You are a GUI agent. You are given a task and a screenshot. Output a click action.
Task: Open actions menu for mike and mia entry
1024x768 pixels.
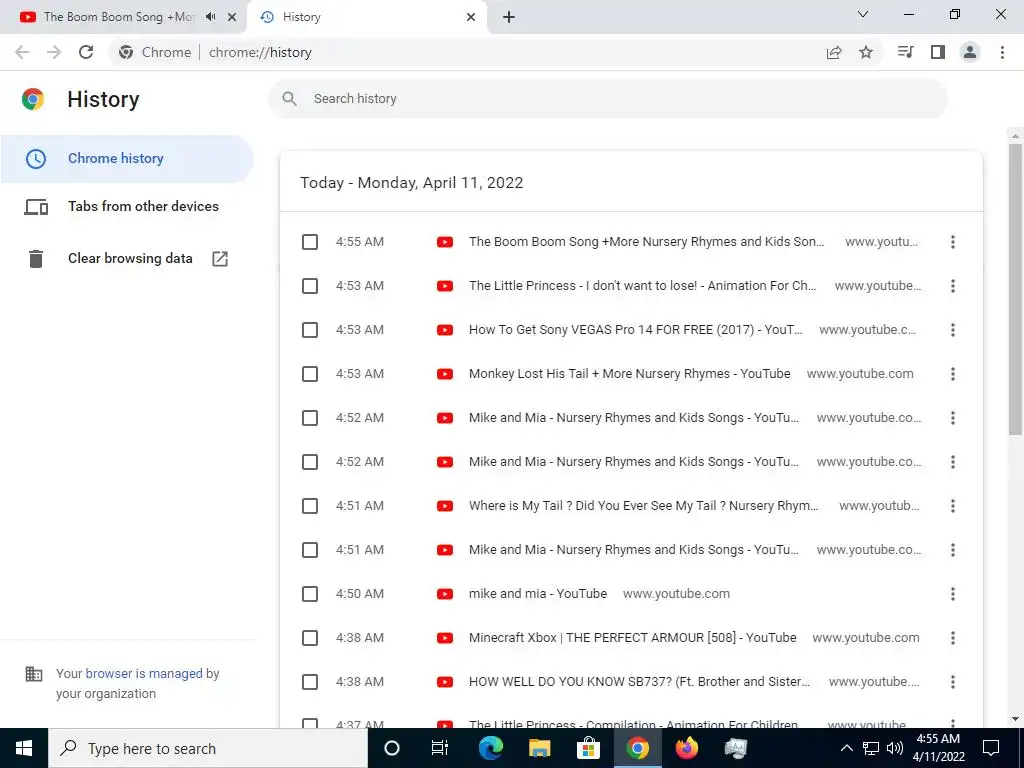[x=953, y=594]
